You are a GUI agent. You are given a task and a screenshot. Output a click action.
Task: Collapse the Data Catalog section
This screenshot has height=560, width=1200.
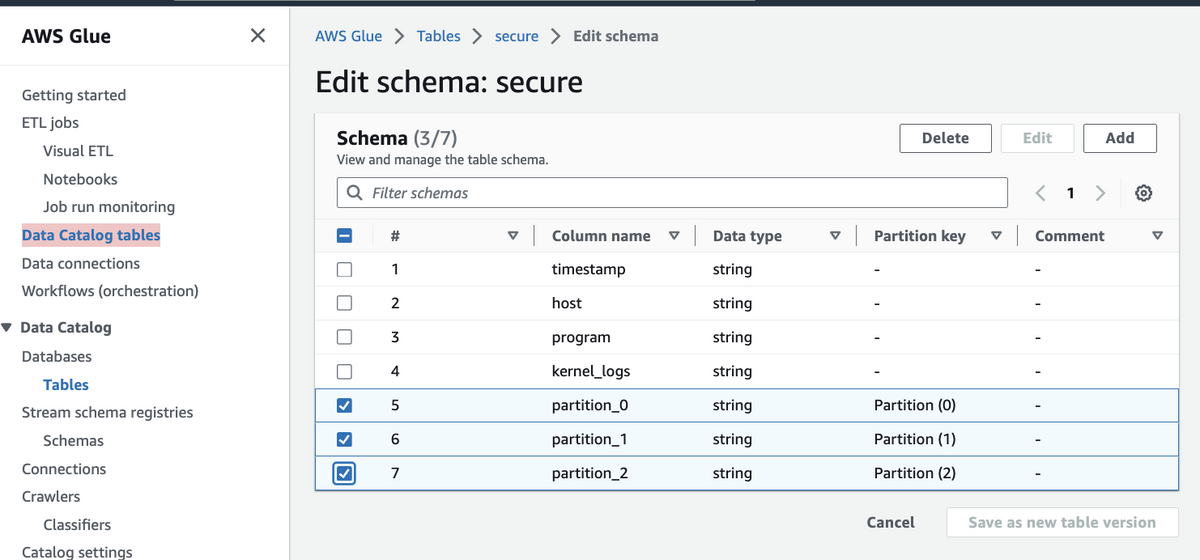(x=9, y=328)
